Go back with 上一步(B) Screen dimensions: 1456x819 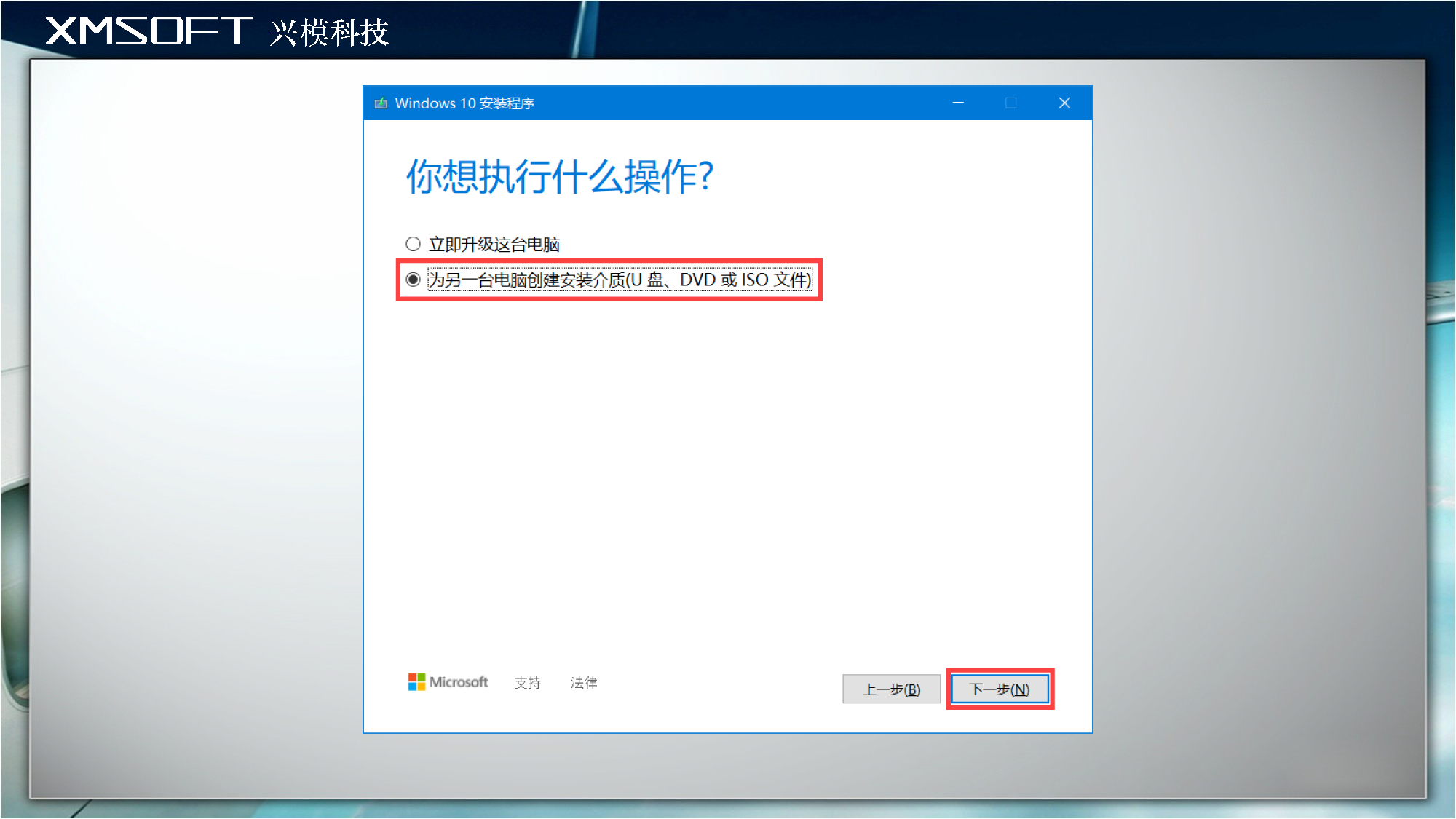pos(891,689)
